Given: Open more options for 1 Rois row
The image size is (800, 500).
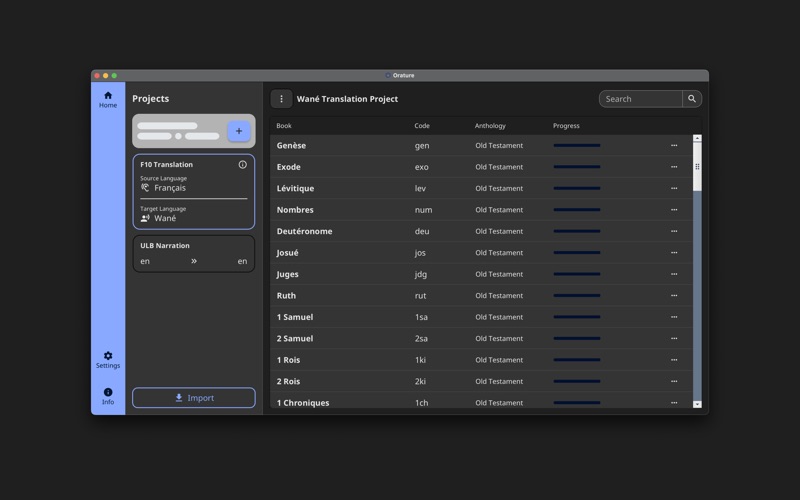Looking at the screenshot, I should click(x=674, y=360).
